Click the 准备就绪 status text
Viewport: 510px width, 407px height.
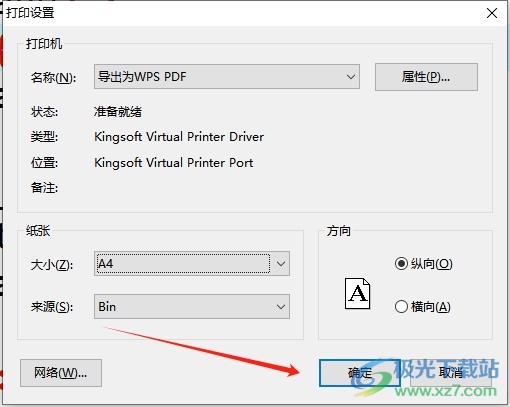118,112
